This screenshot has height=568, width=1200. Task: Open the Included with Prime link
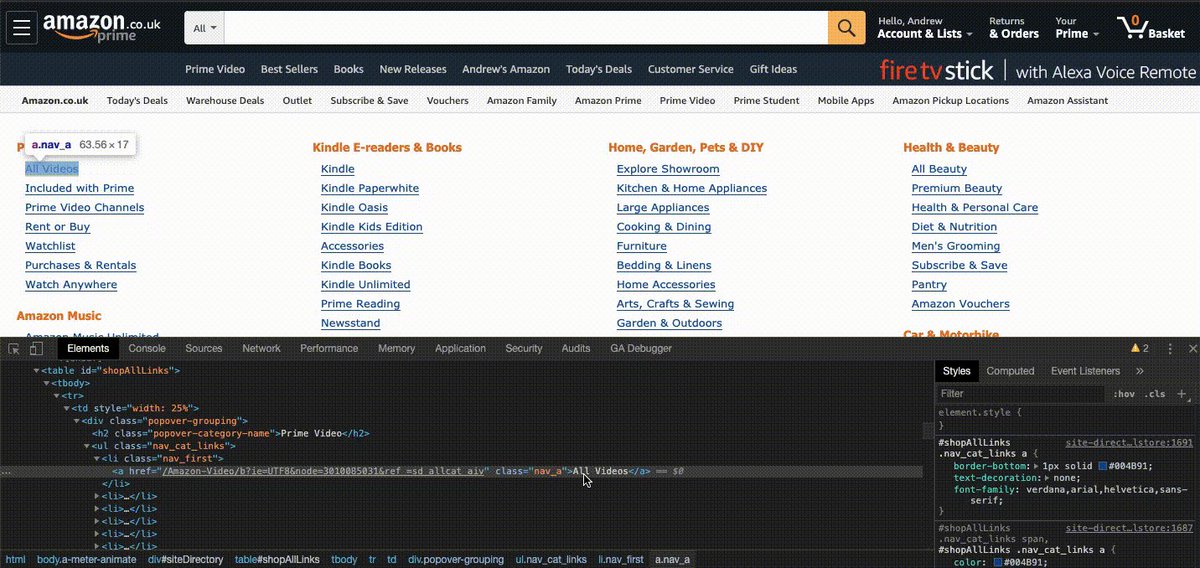click(x=79, y=188)
